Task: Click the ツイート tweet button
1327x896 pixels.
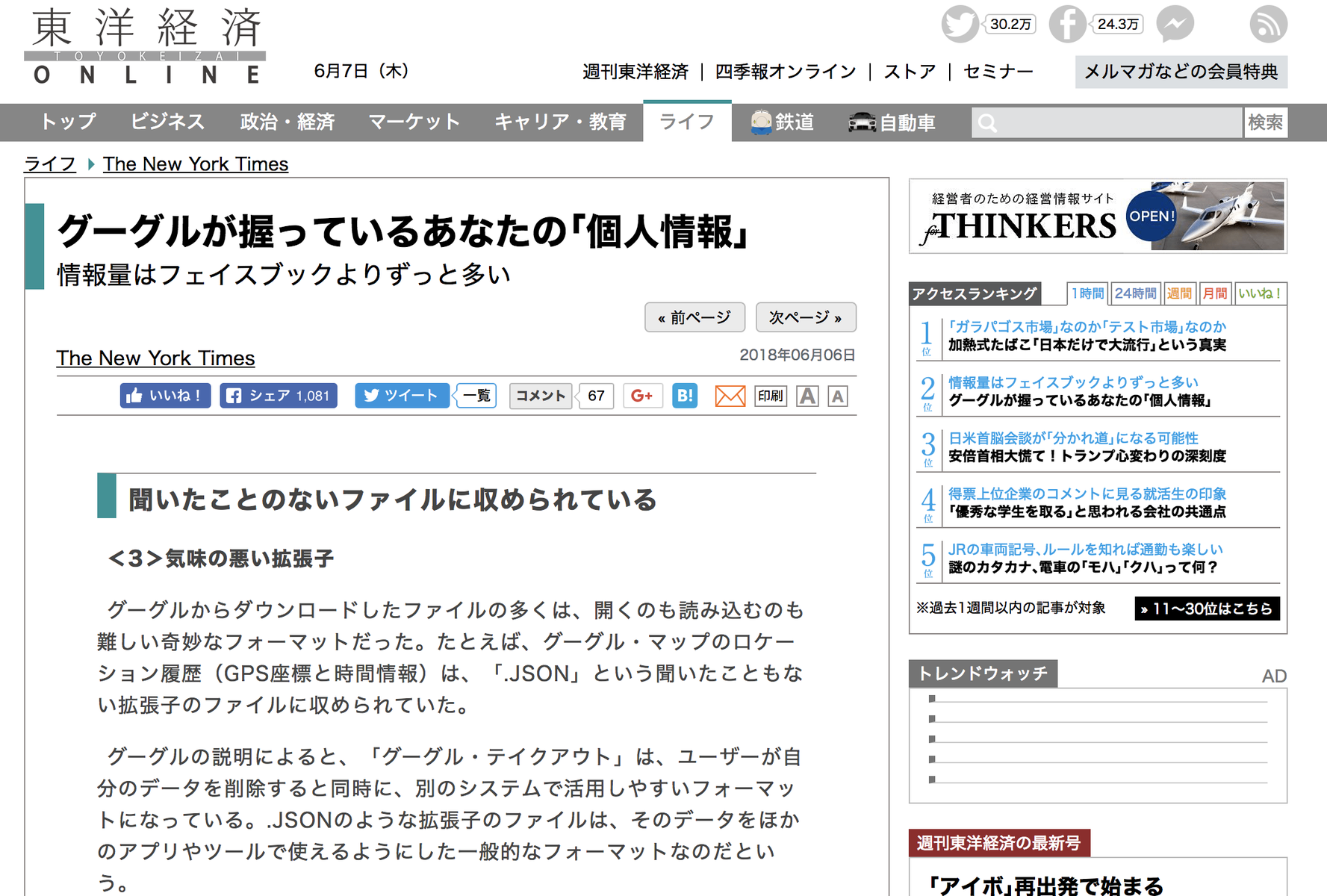Action: pyautogui.click(x=402, y=396)
